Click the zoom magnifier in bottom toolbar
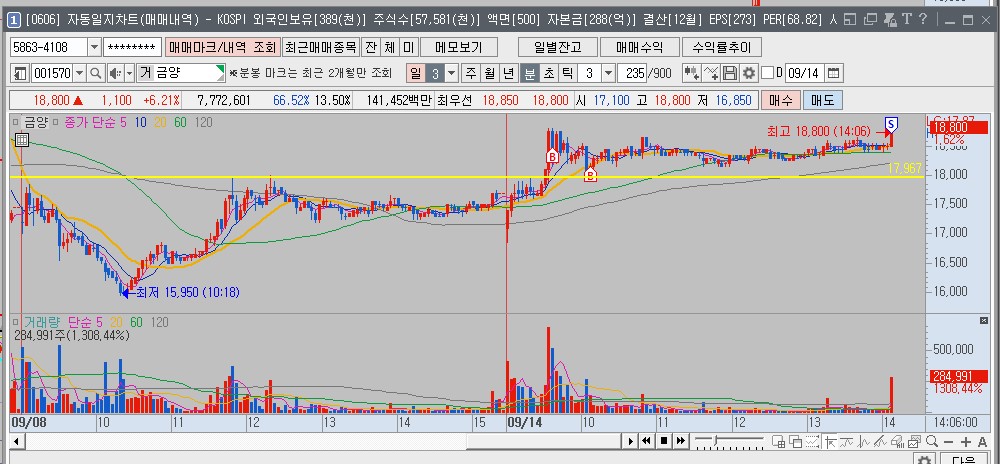The width and height of the screenshot is (1000, 464). pyautogui.click(x=932, y=441)
